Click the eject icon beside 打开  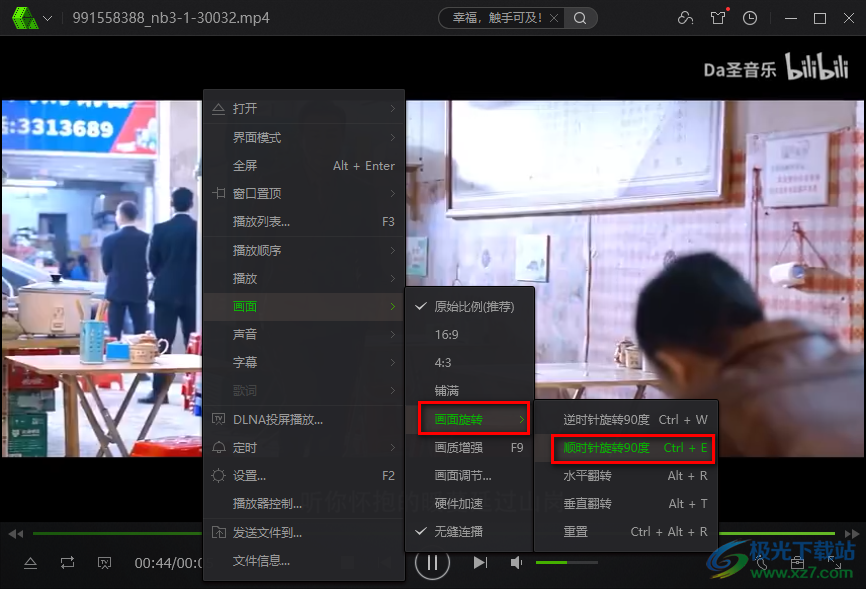219,109
